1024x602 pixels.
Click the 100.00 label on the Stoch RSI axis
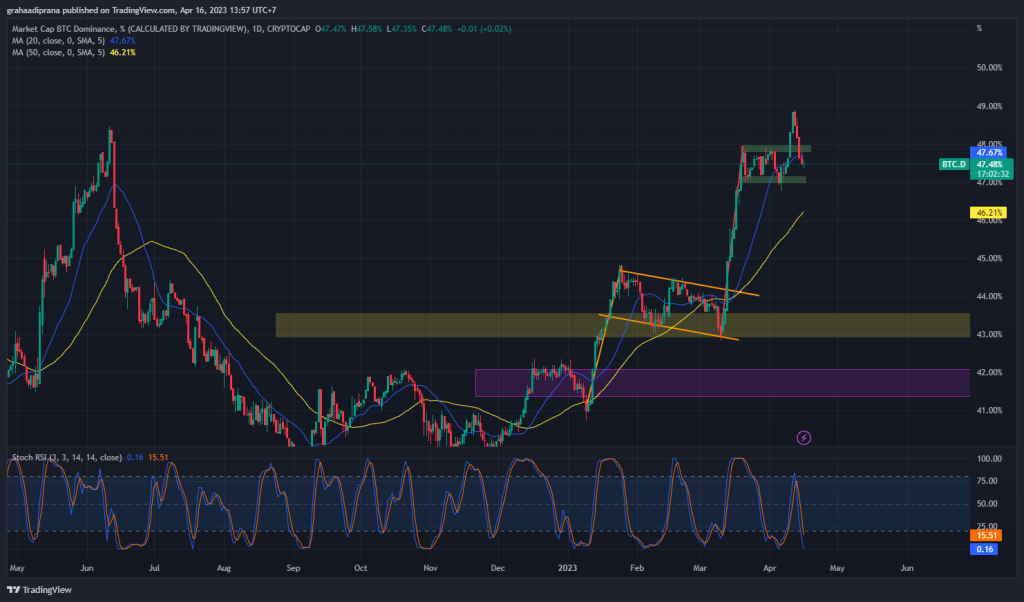click(x=989, y=459)
